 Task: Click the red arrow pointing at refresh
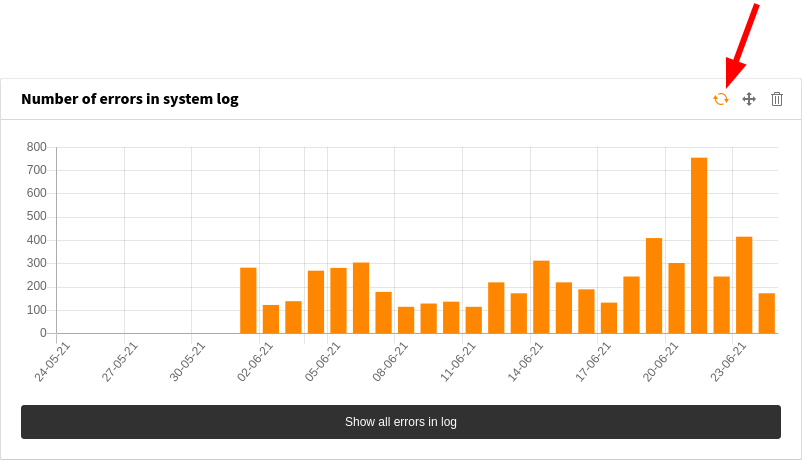click(x=742, y=45)
